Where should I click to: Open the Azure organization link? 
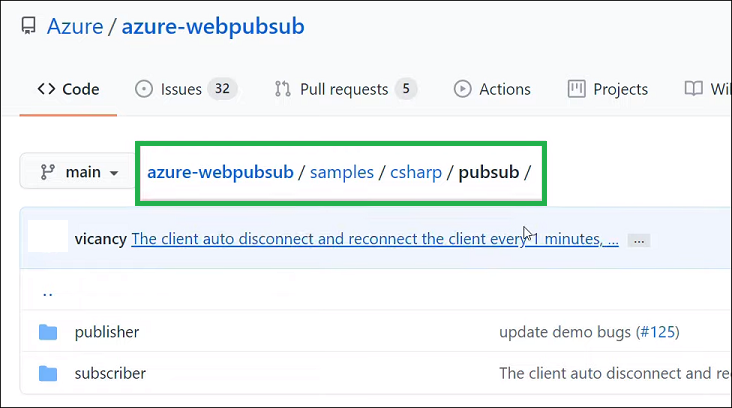pyautogui.click(x=75, y=26)
